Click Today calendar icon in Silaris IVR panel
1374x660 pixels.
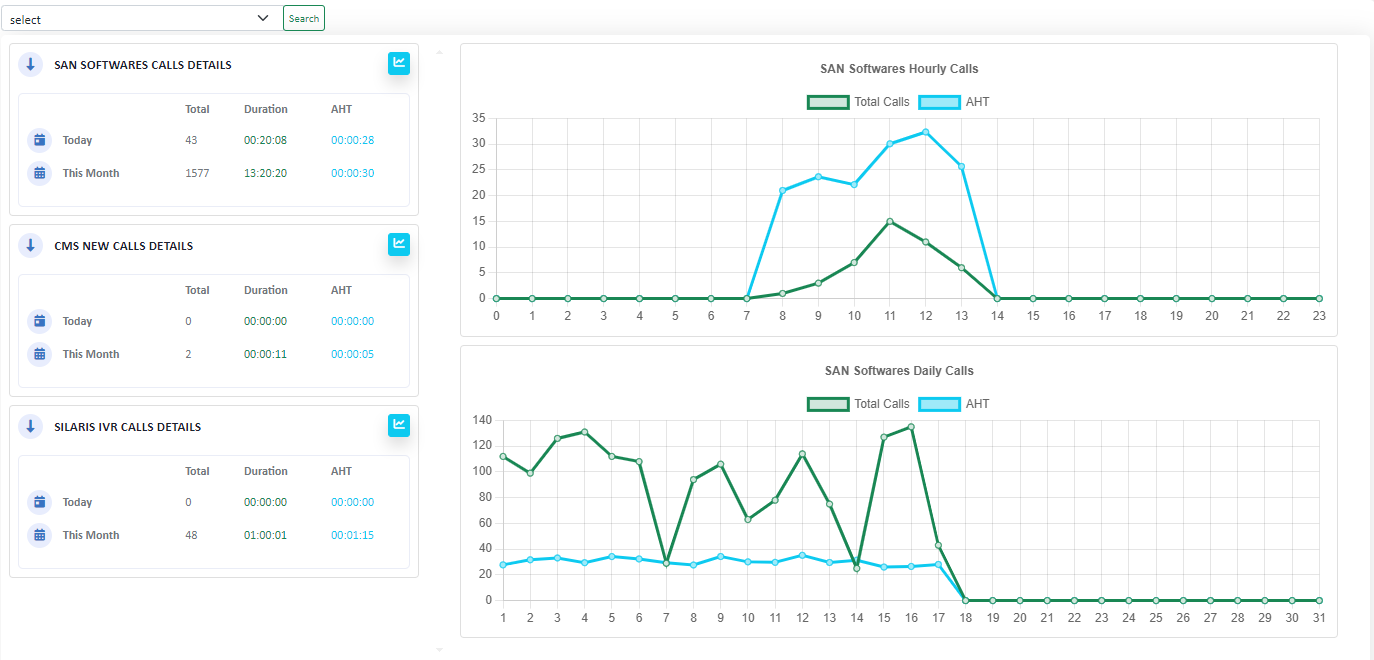38,502
